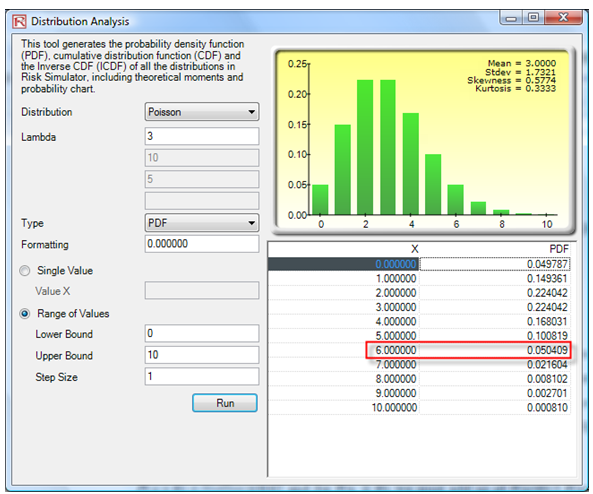Select PDF cell 0.149361

point(495,278)
